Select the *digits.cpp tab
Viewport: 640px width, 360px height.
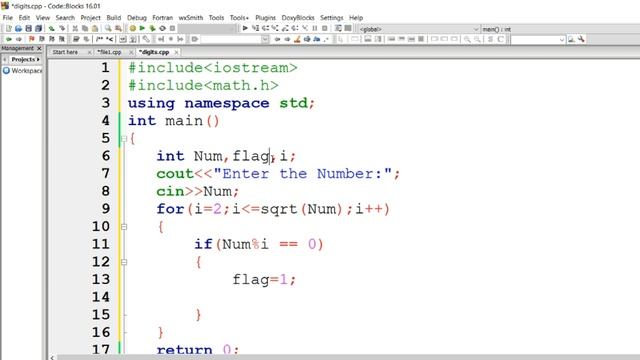(x=154, y=52)
